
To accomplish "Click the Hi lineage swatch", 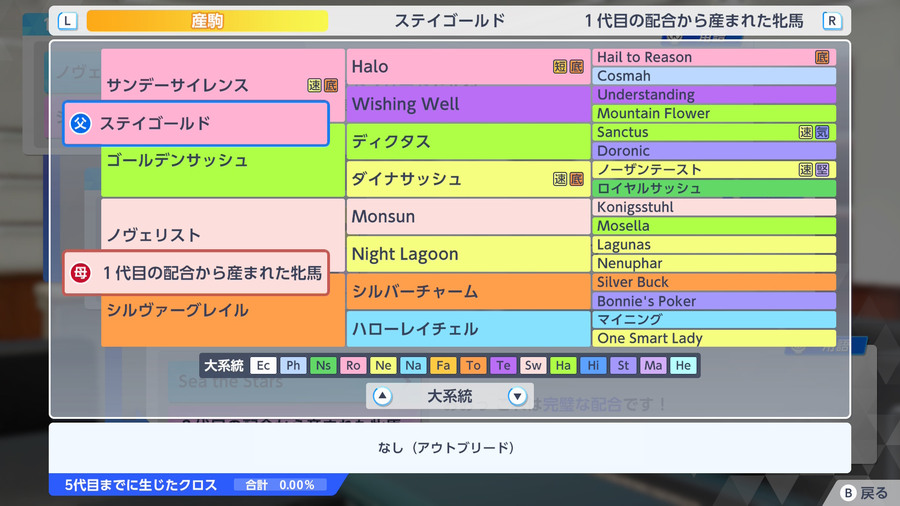I will pos(593,365).
